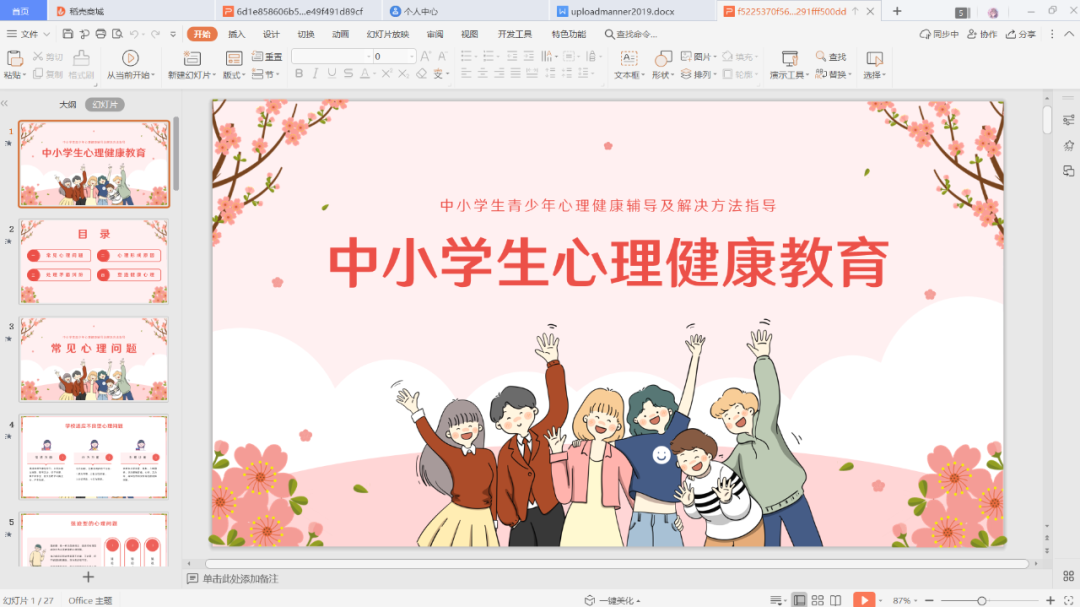This screenshot has height=607, width=1080.
Task: Open the Animation (动画) ribbon tab
Action: tap(340, 34)
